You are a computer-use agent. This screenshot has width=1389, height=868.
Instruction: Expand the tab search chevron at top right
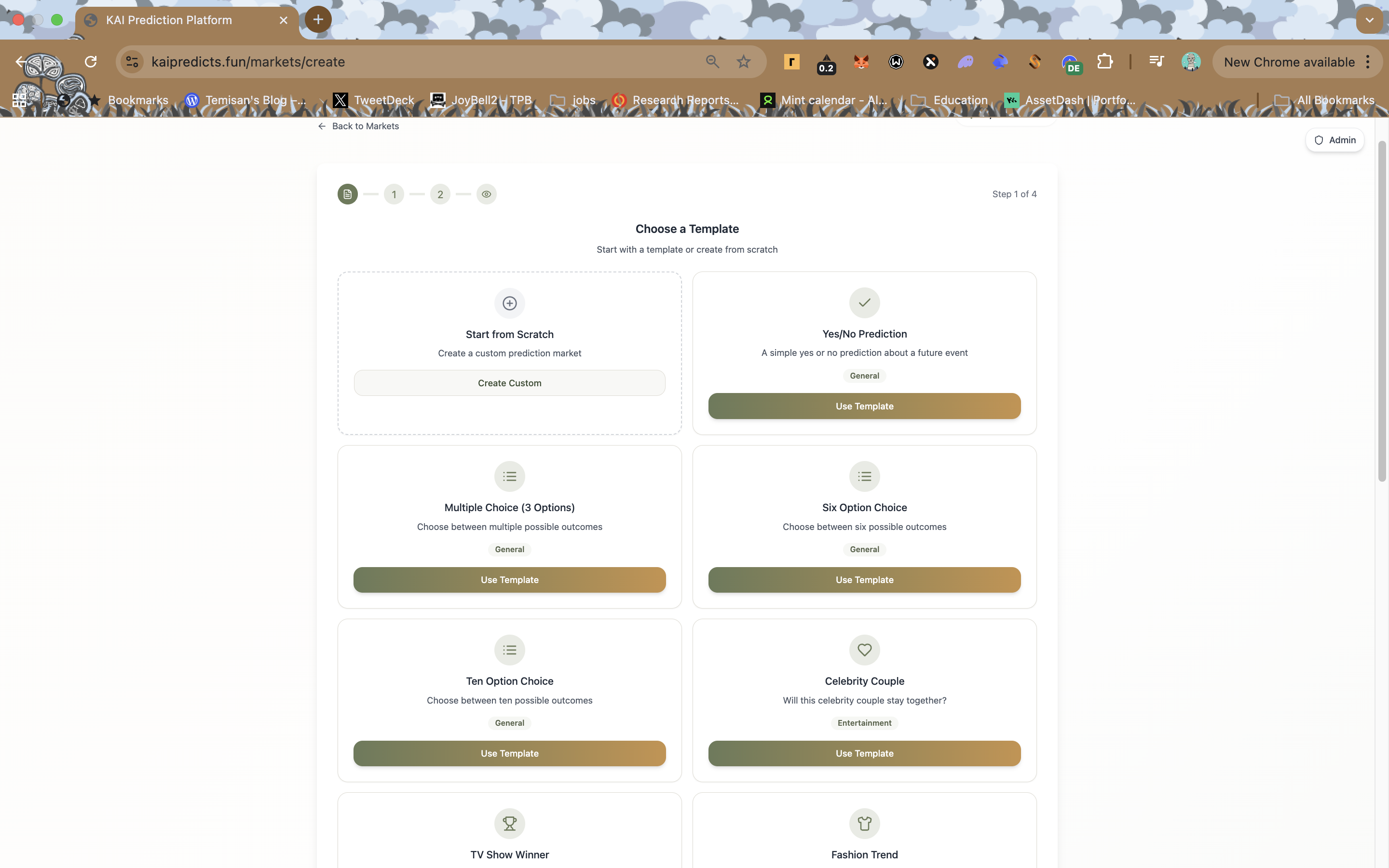click(x=1370, y=20)
